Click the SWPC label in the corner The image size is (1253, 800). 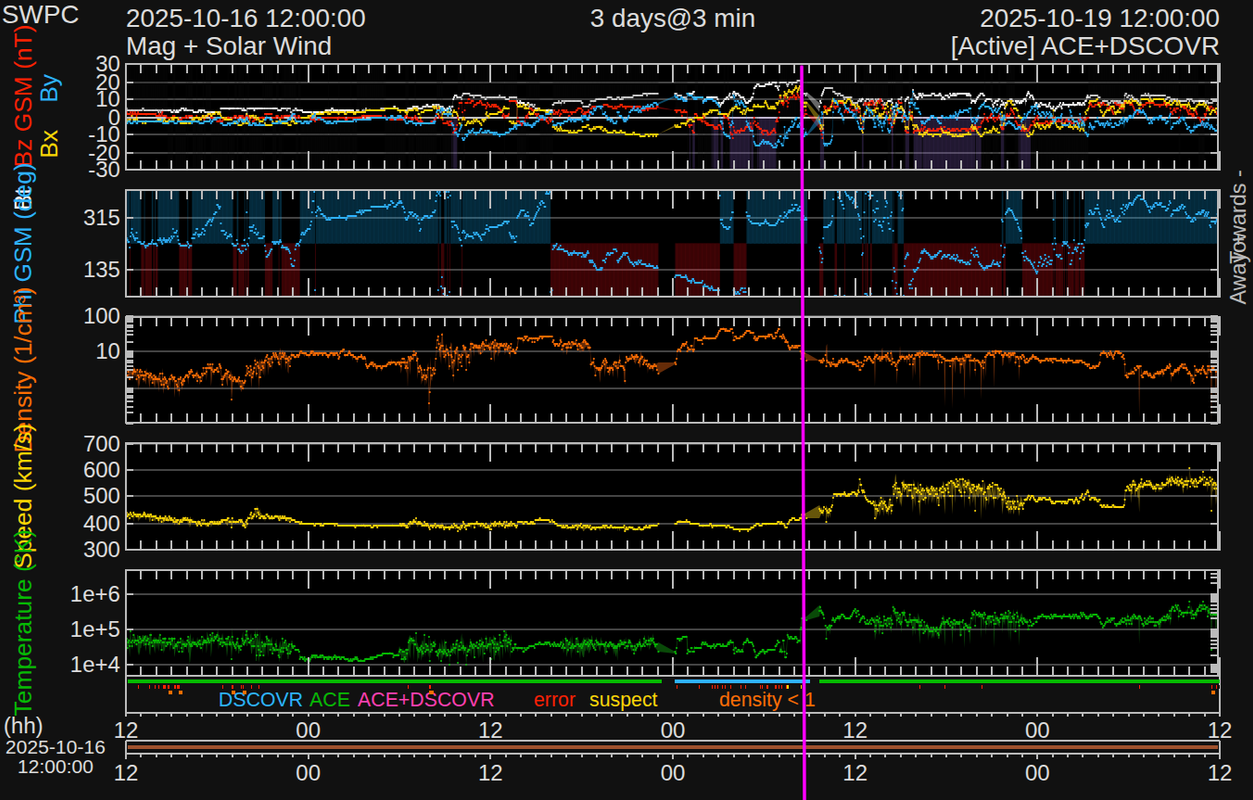(41, 17)
